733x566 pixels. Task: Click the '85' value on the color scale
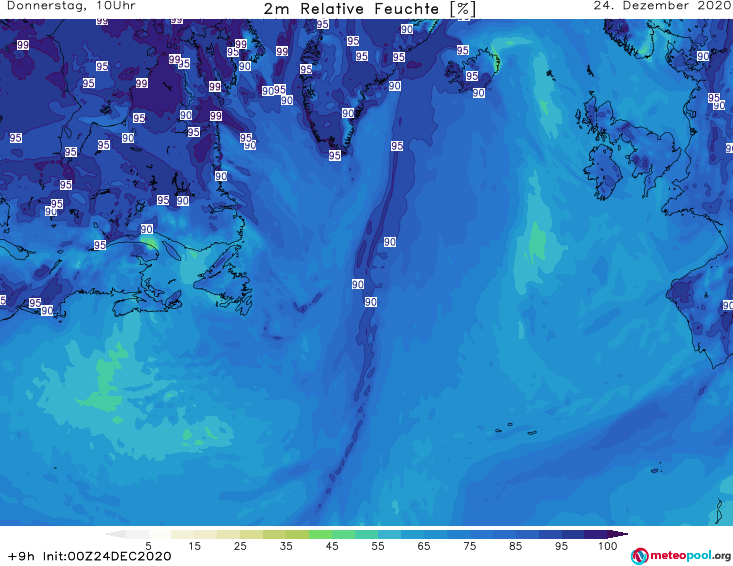[x=516, y=546]
